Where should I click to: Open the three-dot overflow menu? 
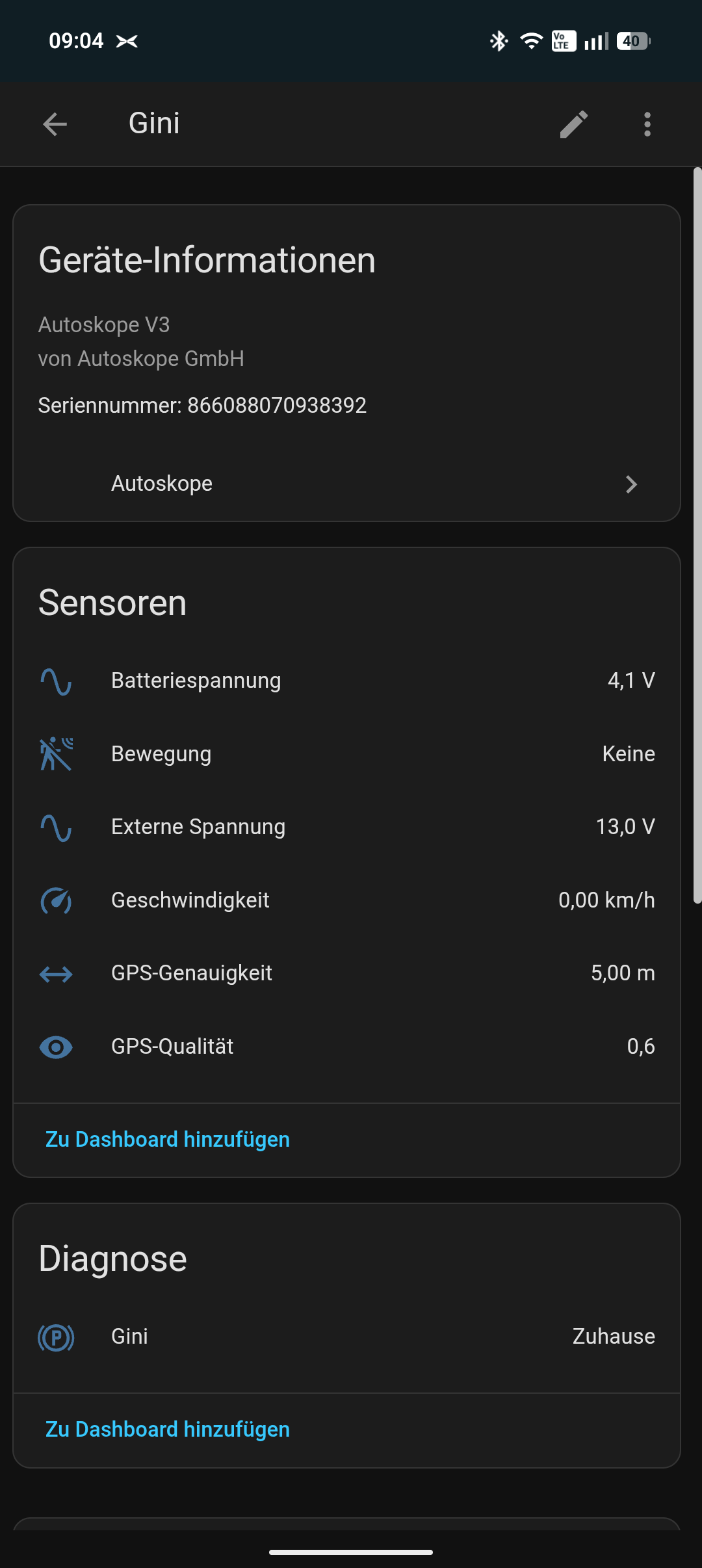647,124
